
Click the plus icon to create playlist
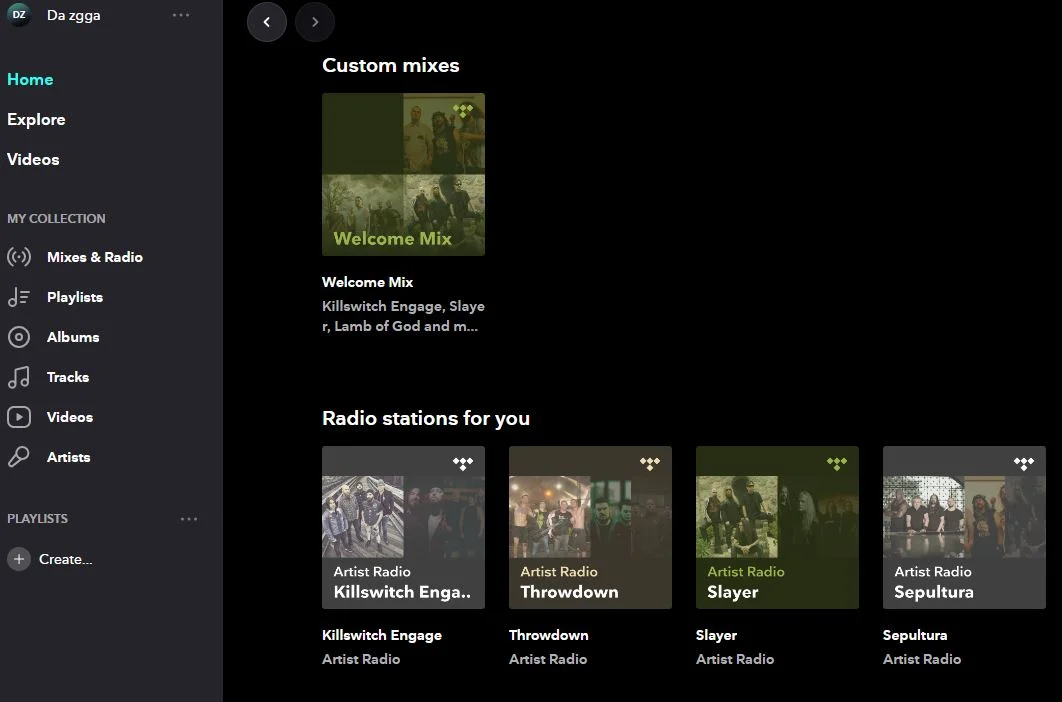(x=19, y=559)
